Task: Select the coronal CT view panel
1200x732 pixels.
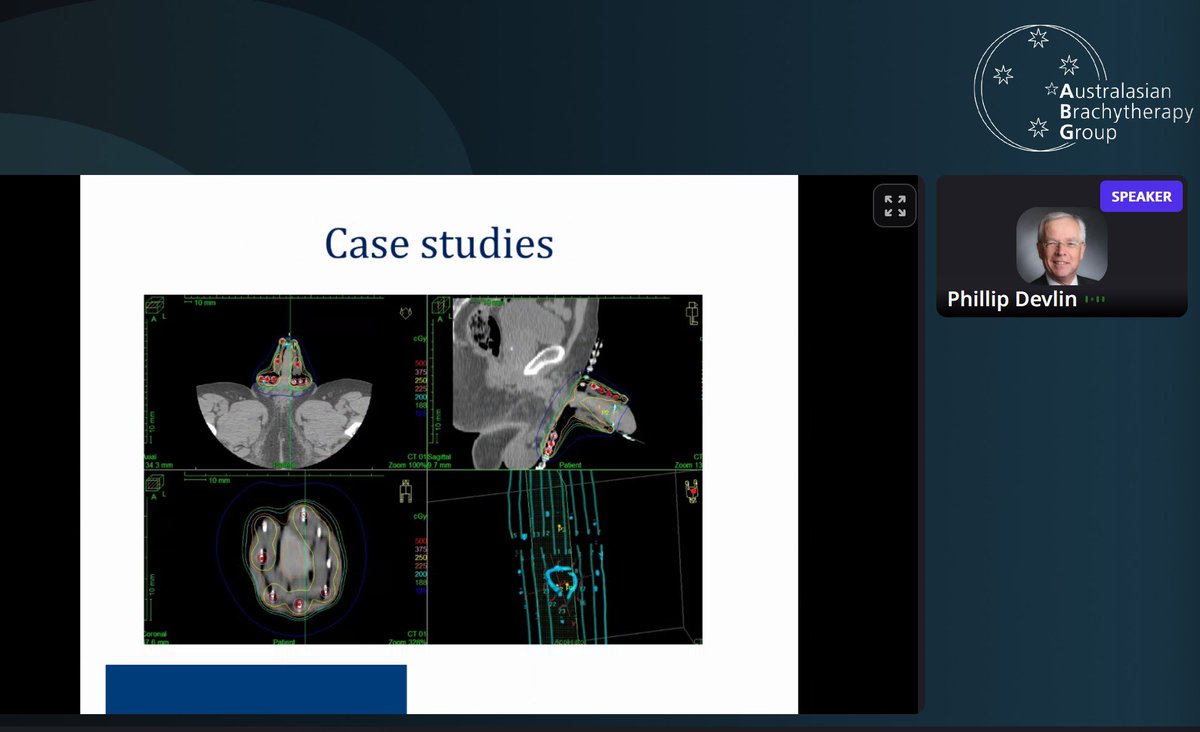Action: (x=286, y=557)
